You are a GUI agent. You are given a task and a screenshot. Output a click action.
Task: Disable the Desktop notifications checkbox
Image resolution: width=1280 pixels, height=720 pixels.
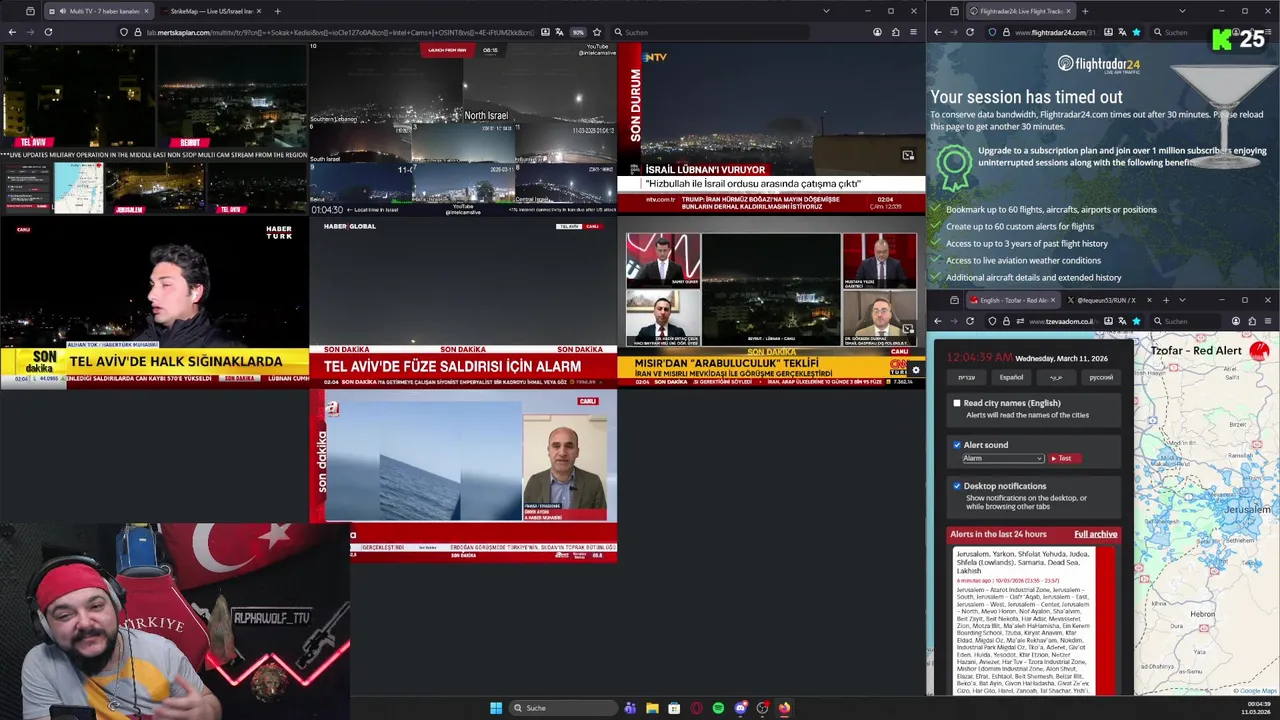(x=957, y=486)
